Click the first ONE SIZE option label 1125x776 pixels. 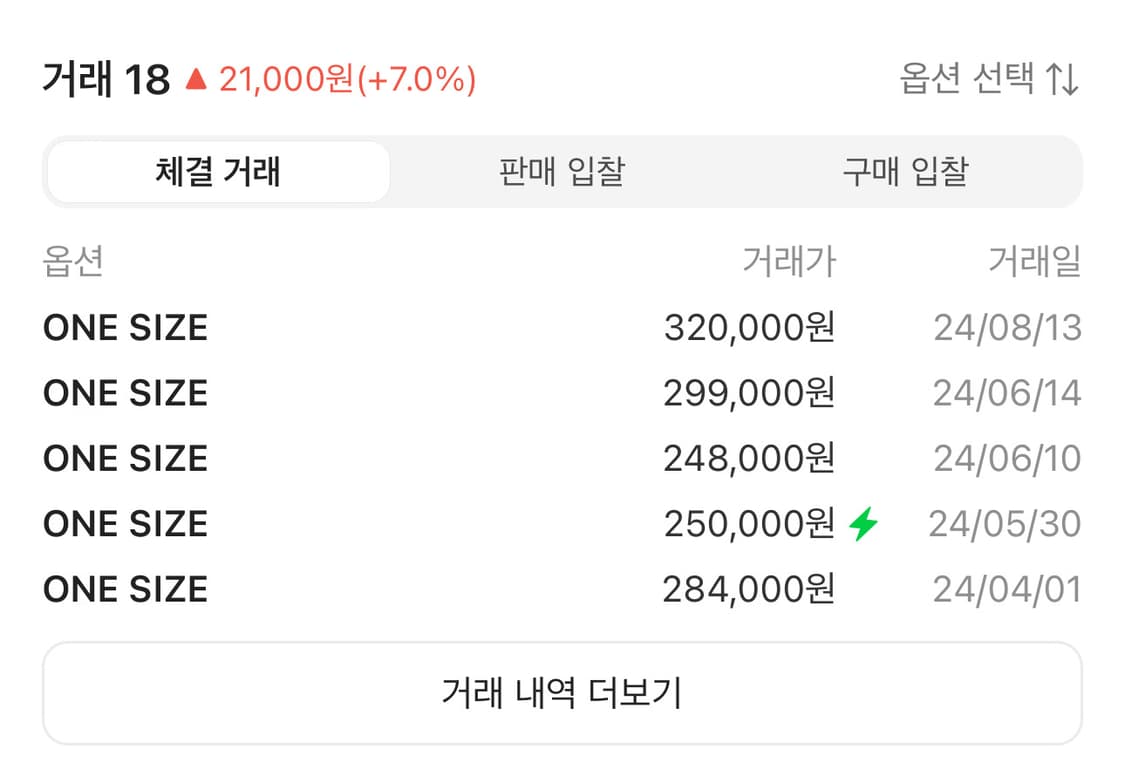coord(124,327)
